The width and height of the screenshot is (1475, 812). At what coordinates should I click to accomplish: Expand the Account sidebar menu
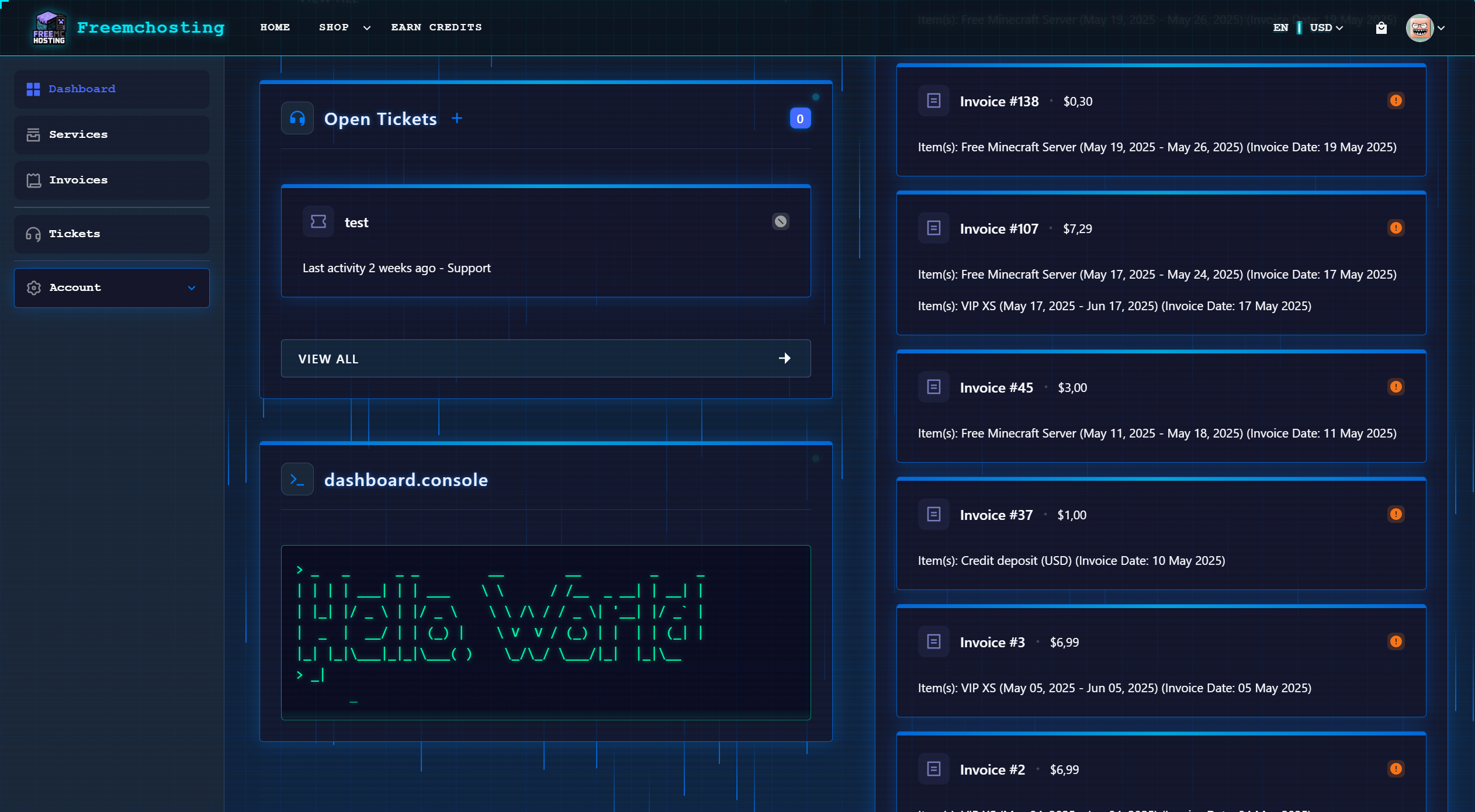[112, 288]
